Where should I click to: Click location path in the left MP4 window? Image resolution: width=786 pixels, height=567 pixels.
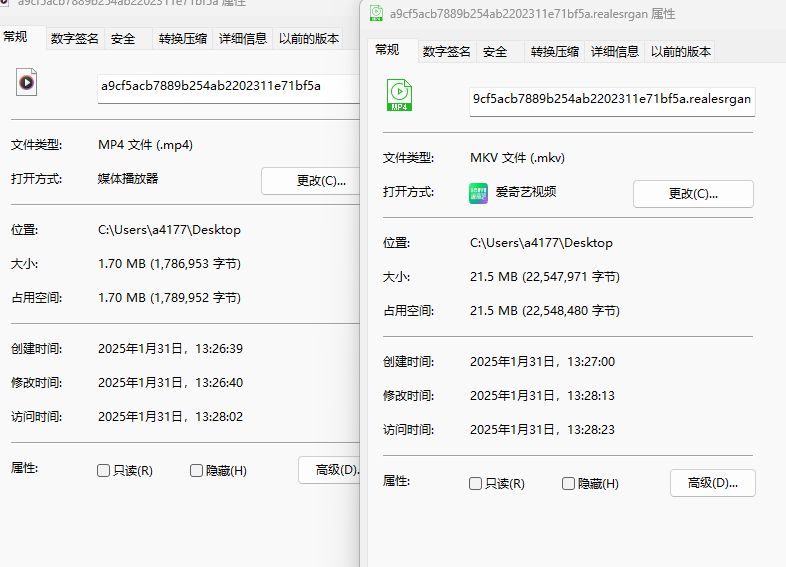tap(169, 230)
